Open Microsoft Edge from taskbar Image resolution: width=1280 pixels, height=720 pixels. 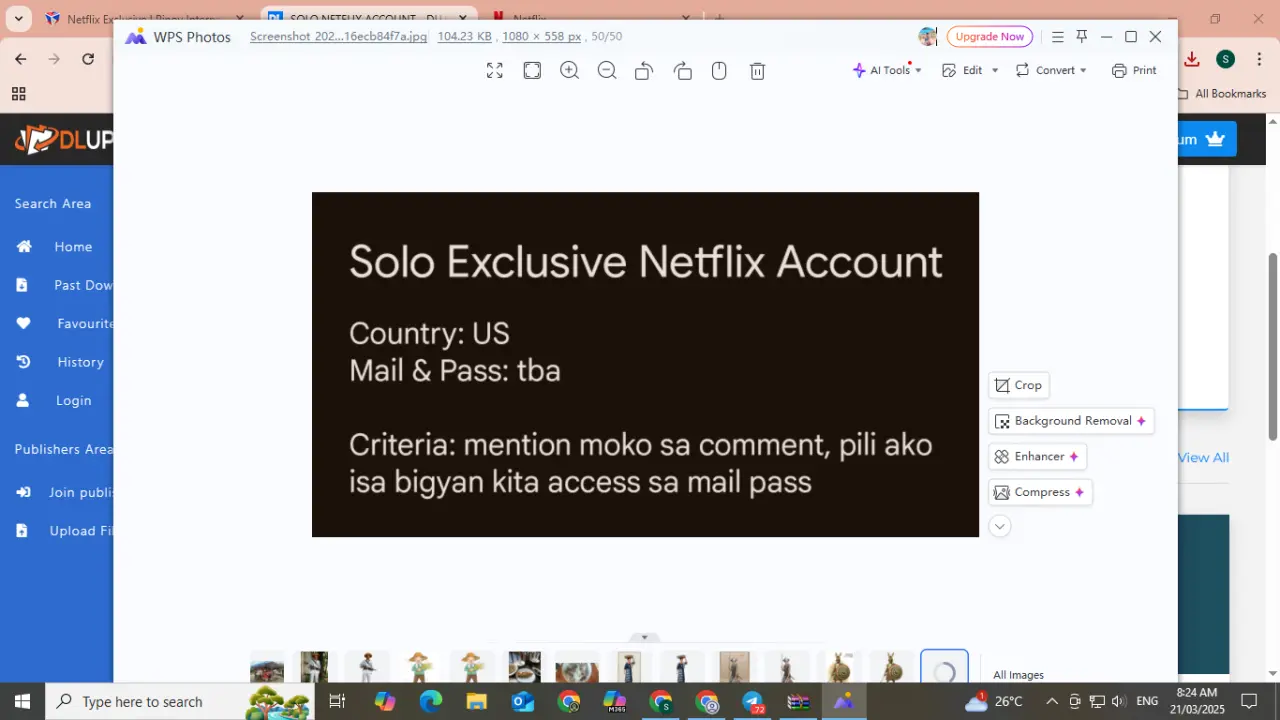[x=430, y=701]
